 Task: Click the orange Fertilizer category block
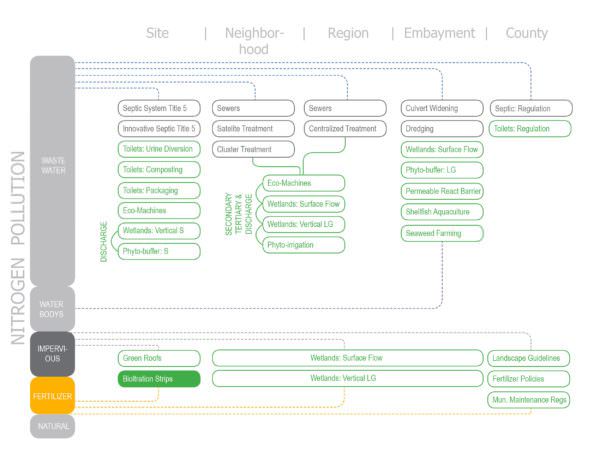52,395
